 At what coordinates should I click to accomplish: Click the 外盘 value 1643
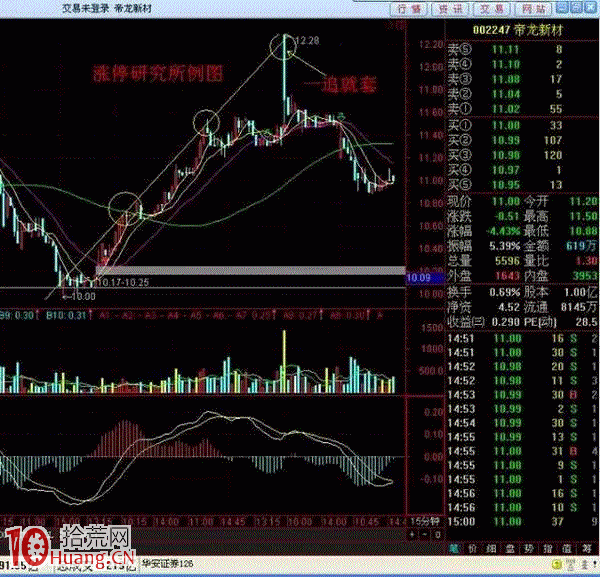click(507, 276)
